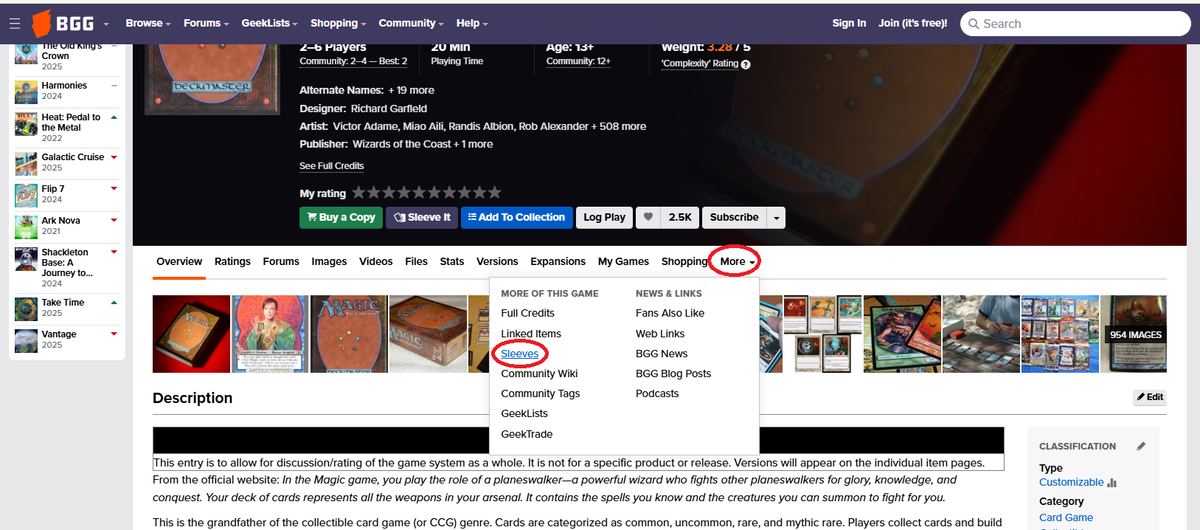Switch to the Ratings tab
The width and height of the screenshot is (1200, 530).
pos(233,262)
